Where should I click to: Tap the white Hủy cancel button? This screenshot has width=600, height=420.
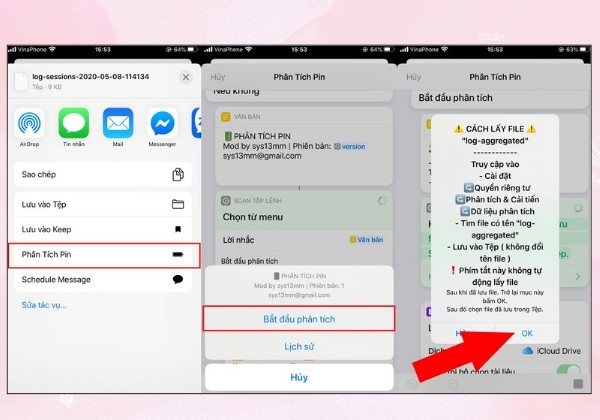[299, 377]
